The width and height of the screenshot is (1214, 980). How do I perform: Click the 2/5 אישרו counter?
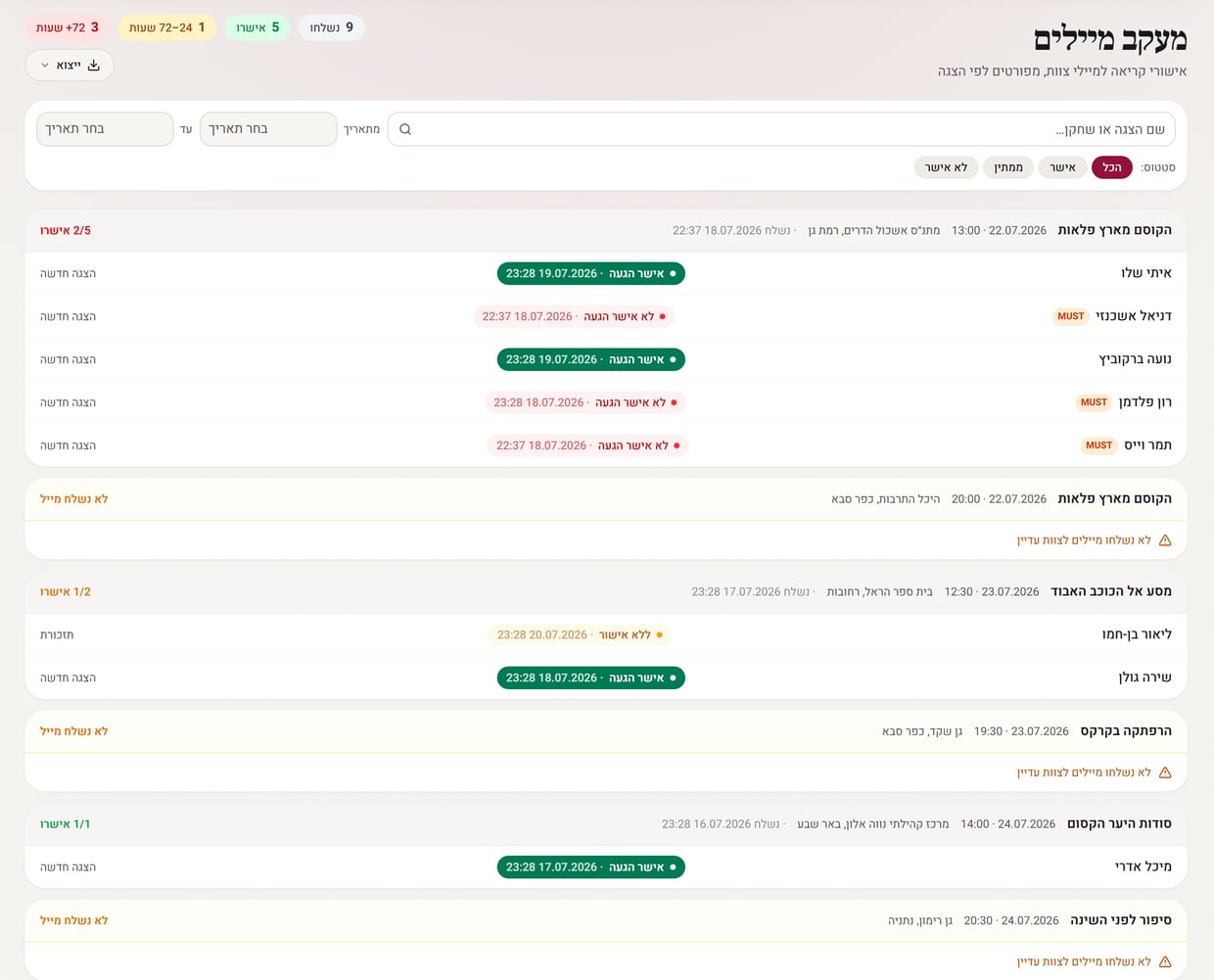coord(66,231)
